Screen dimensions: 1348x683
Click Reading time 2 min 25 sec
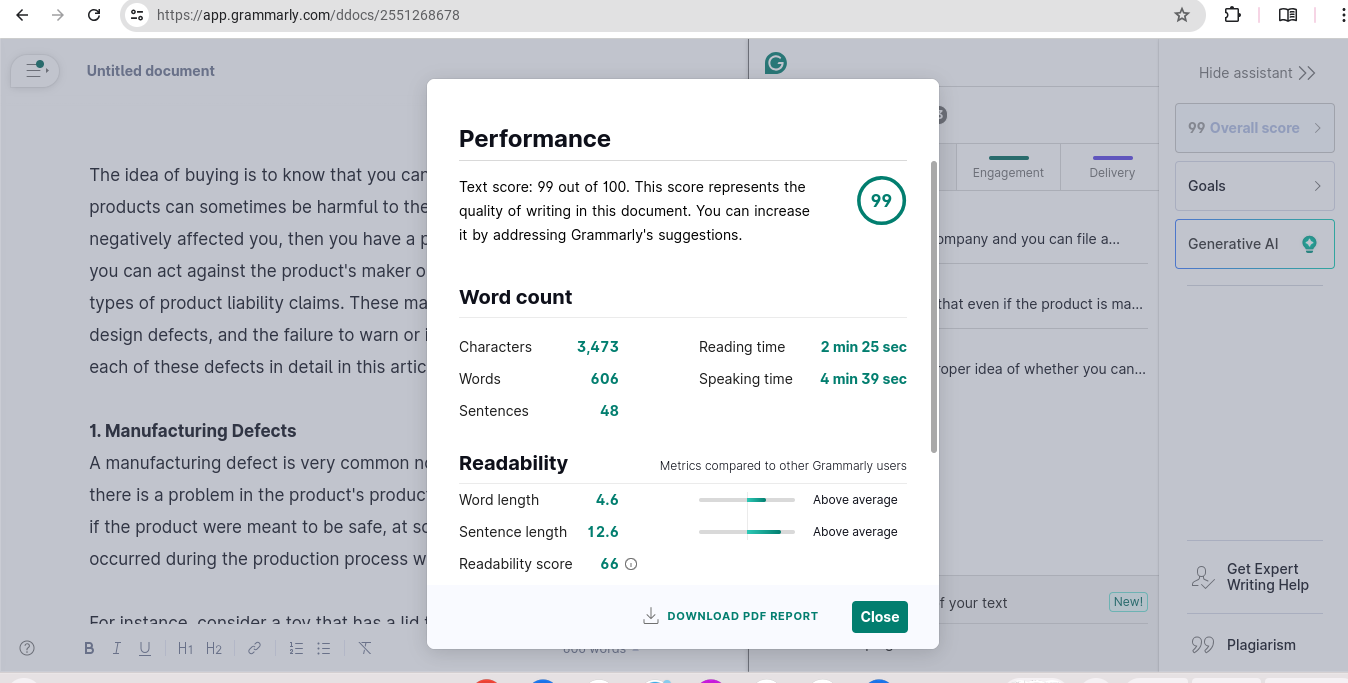(864, 347)
